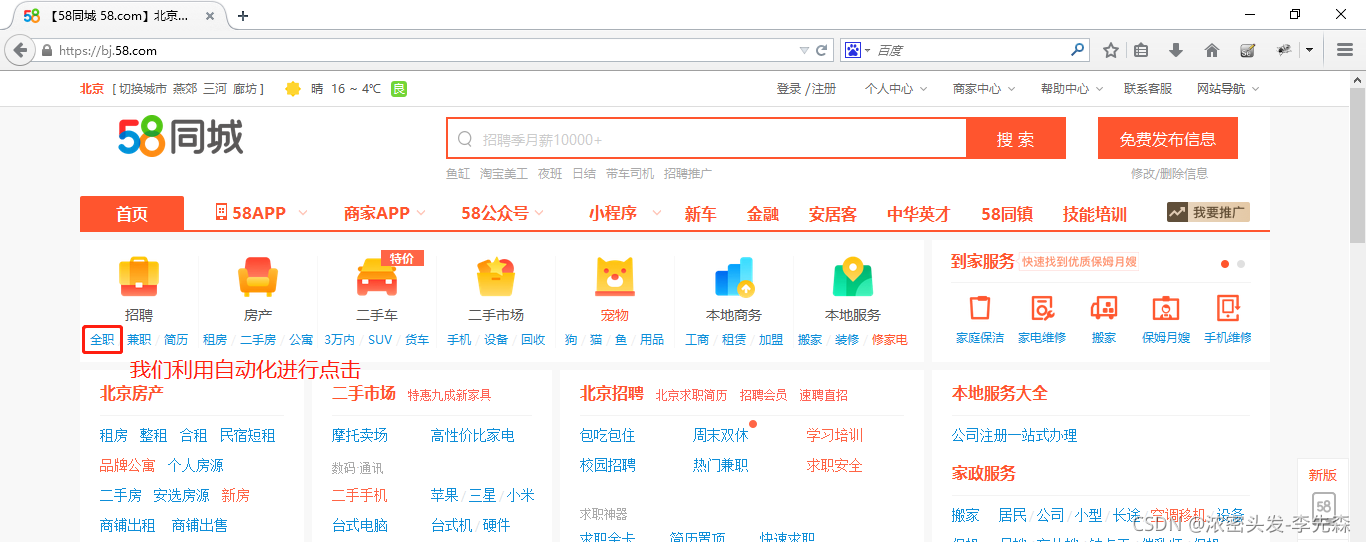This screenshot has width=1366, height=542.
Task: Click the browser address bar
Action: click(420, 50)
